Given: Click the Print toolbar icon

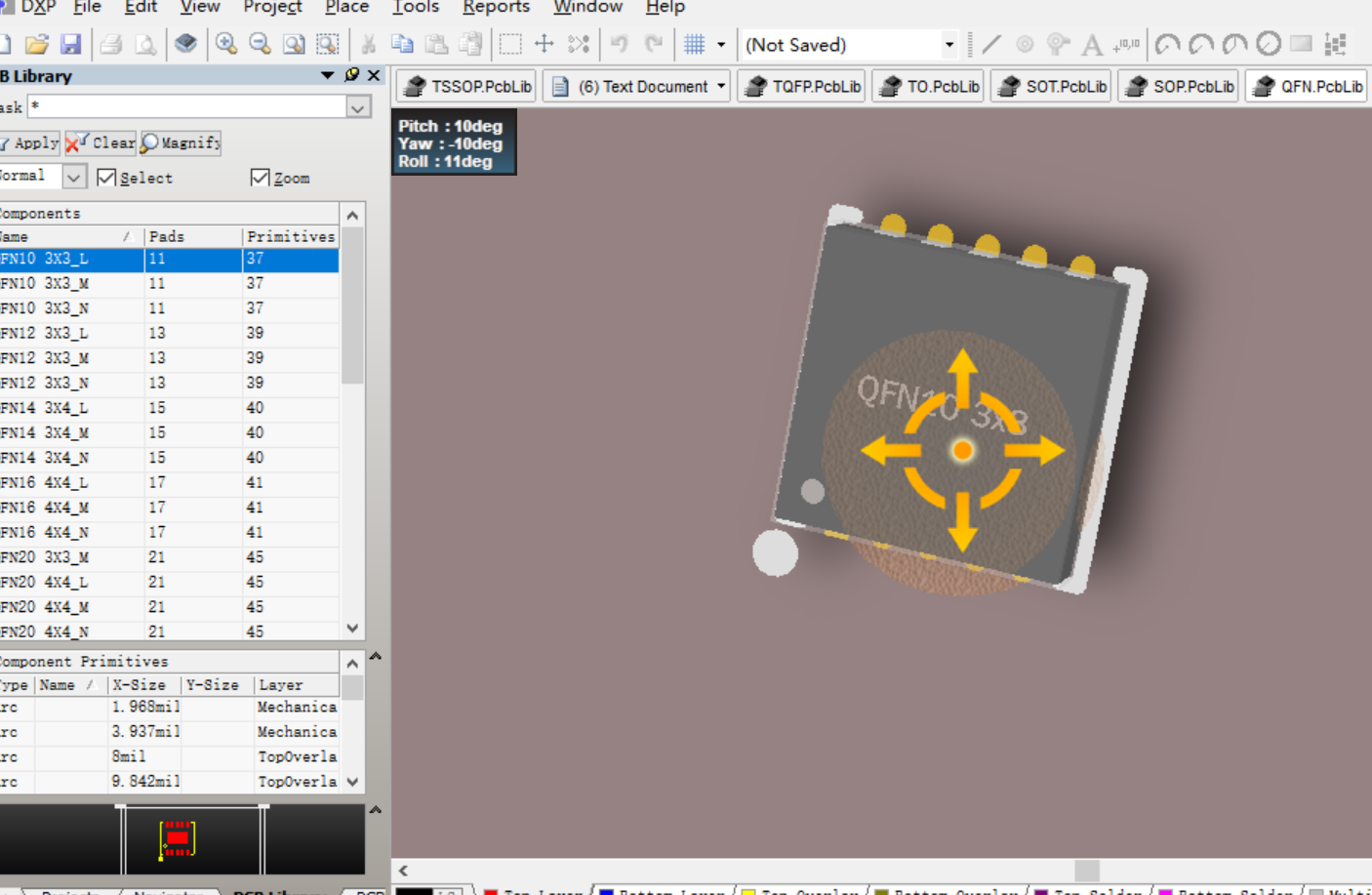Looking at the screenshot, I should coord(111,44).
